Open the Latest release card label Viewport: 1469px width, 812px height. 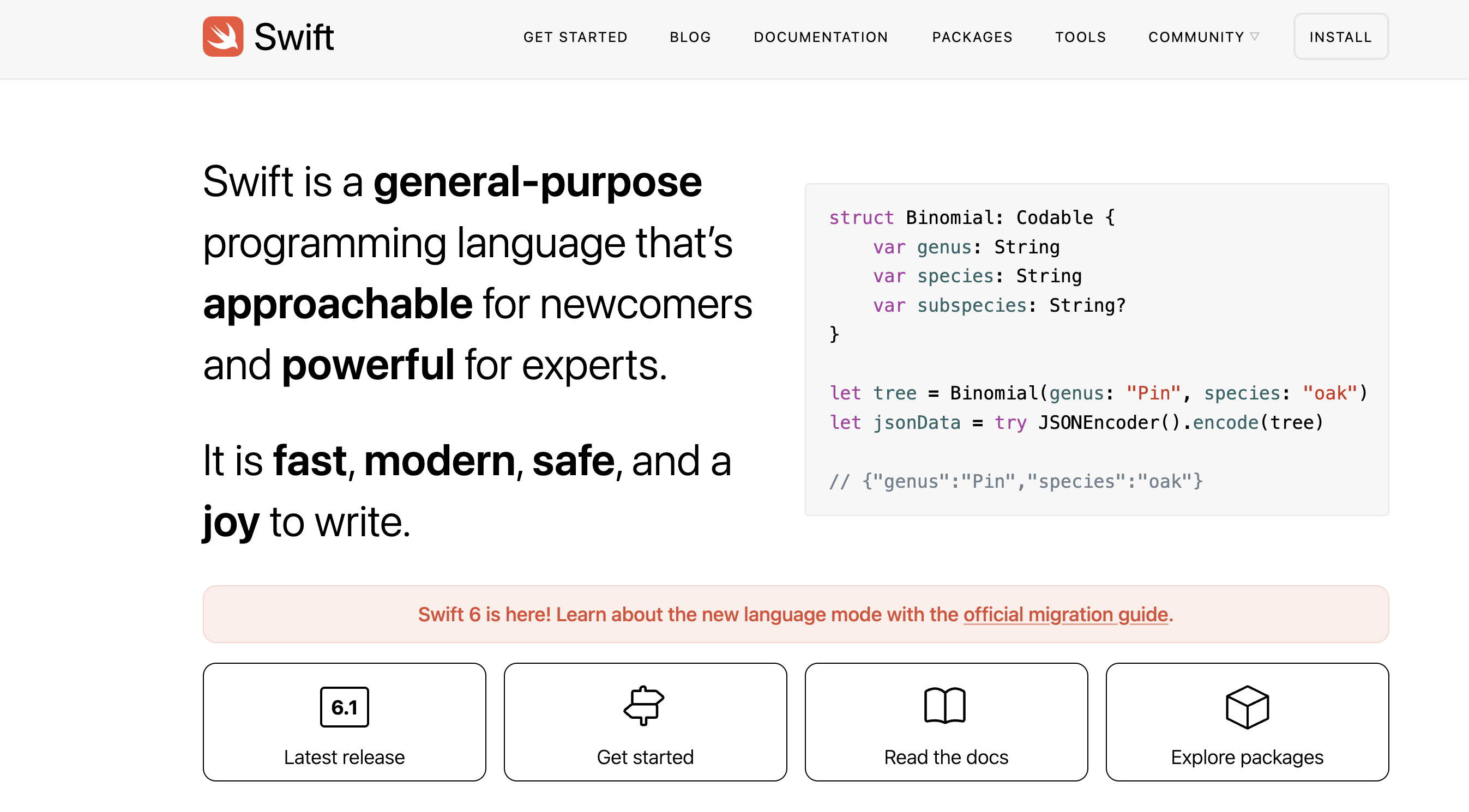click(344, 757)
